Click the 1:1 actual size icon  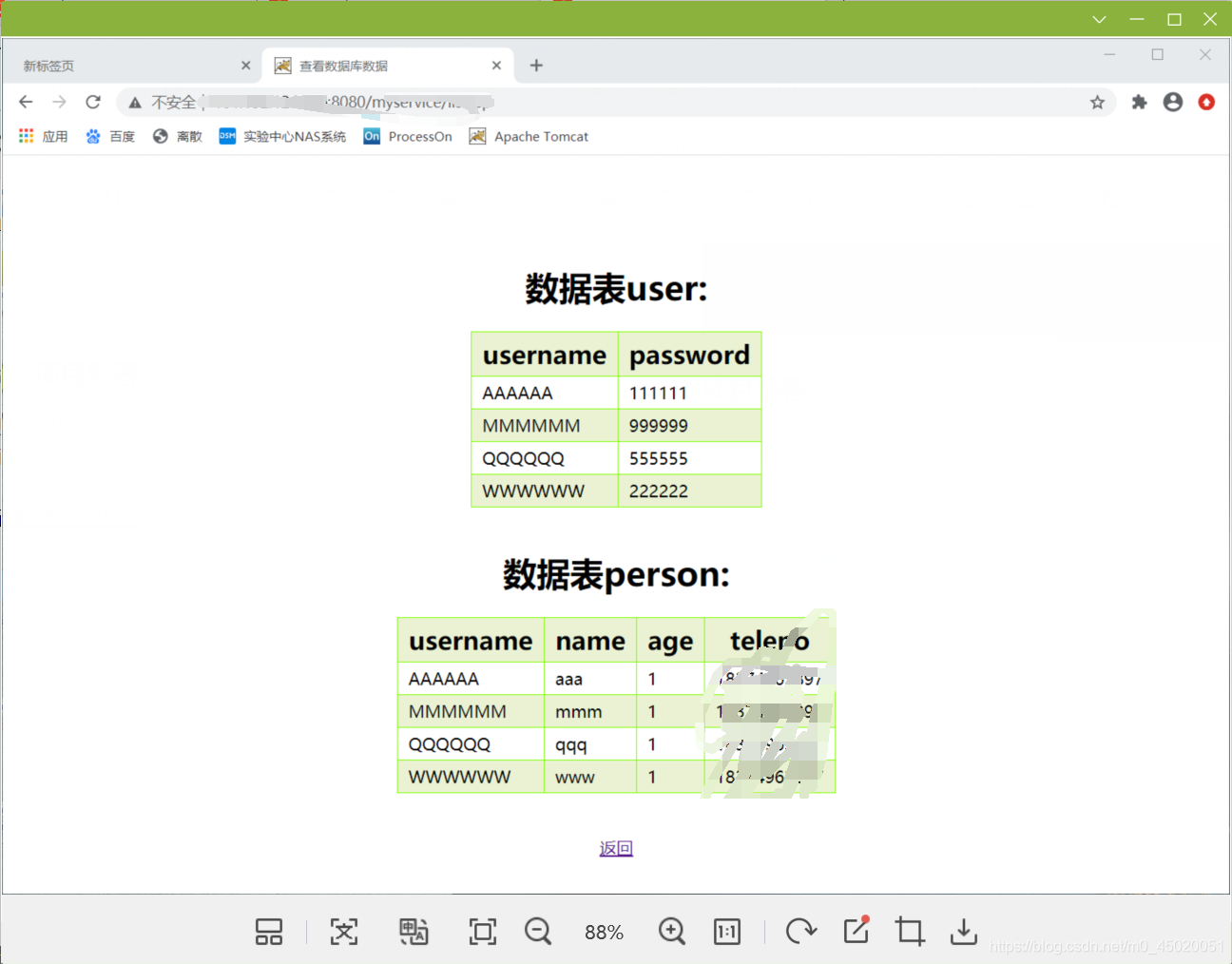pyautogui.click(x=727, y=932)
